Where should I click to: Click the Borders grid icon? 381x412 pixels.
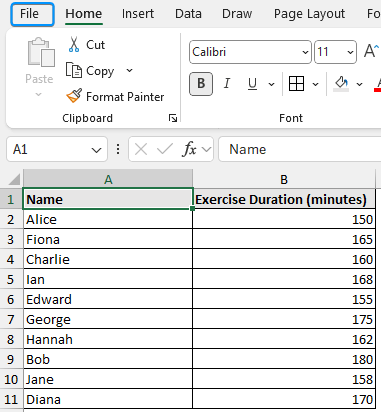click(x=296, y=83)
